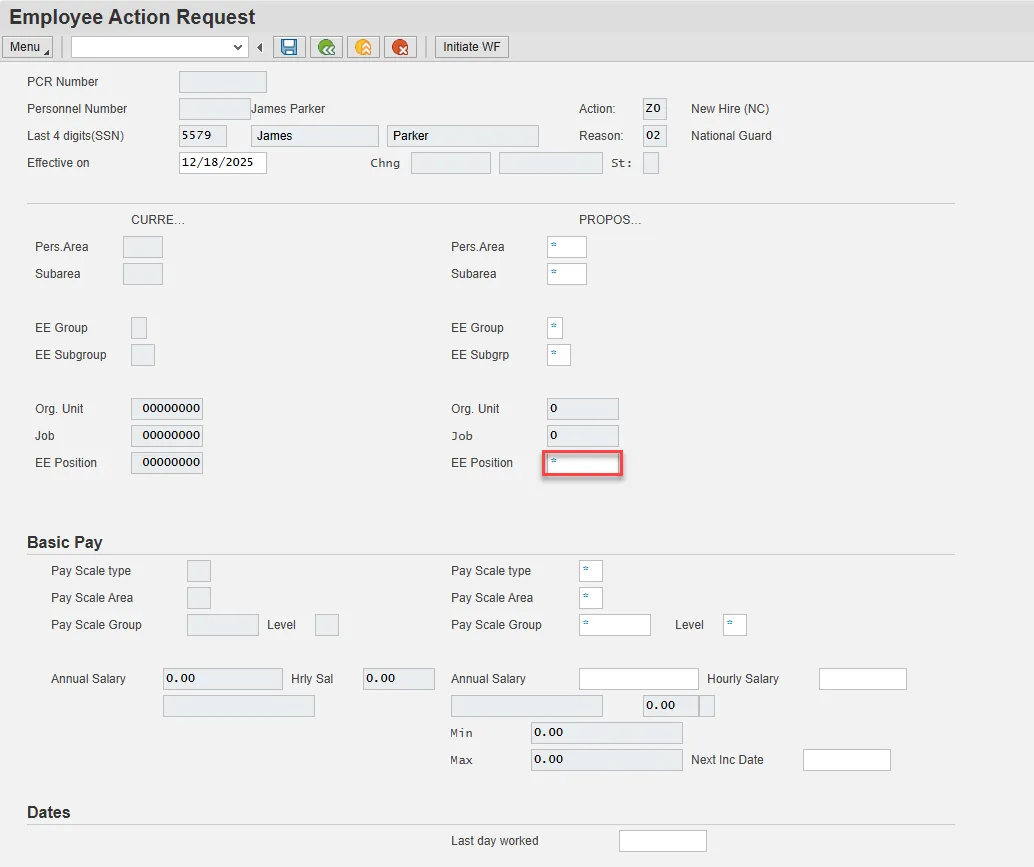Select the proposed Pay Scale Group field
1034x867 pixels.
615,625
